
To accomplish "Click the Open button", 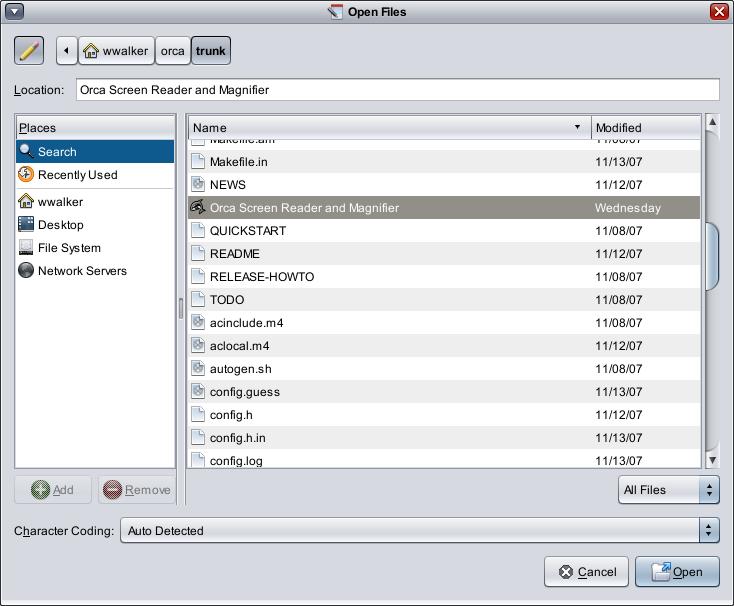I will click(x=677, y=572).
